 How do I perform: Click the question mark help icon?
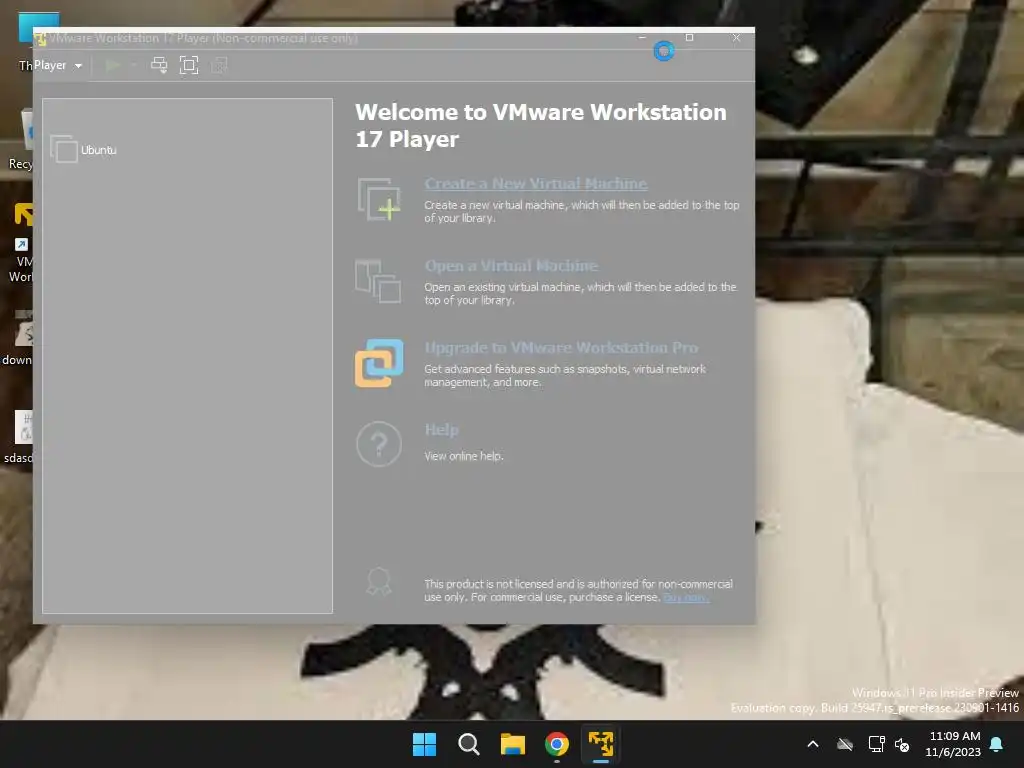379,444
